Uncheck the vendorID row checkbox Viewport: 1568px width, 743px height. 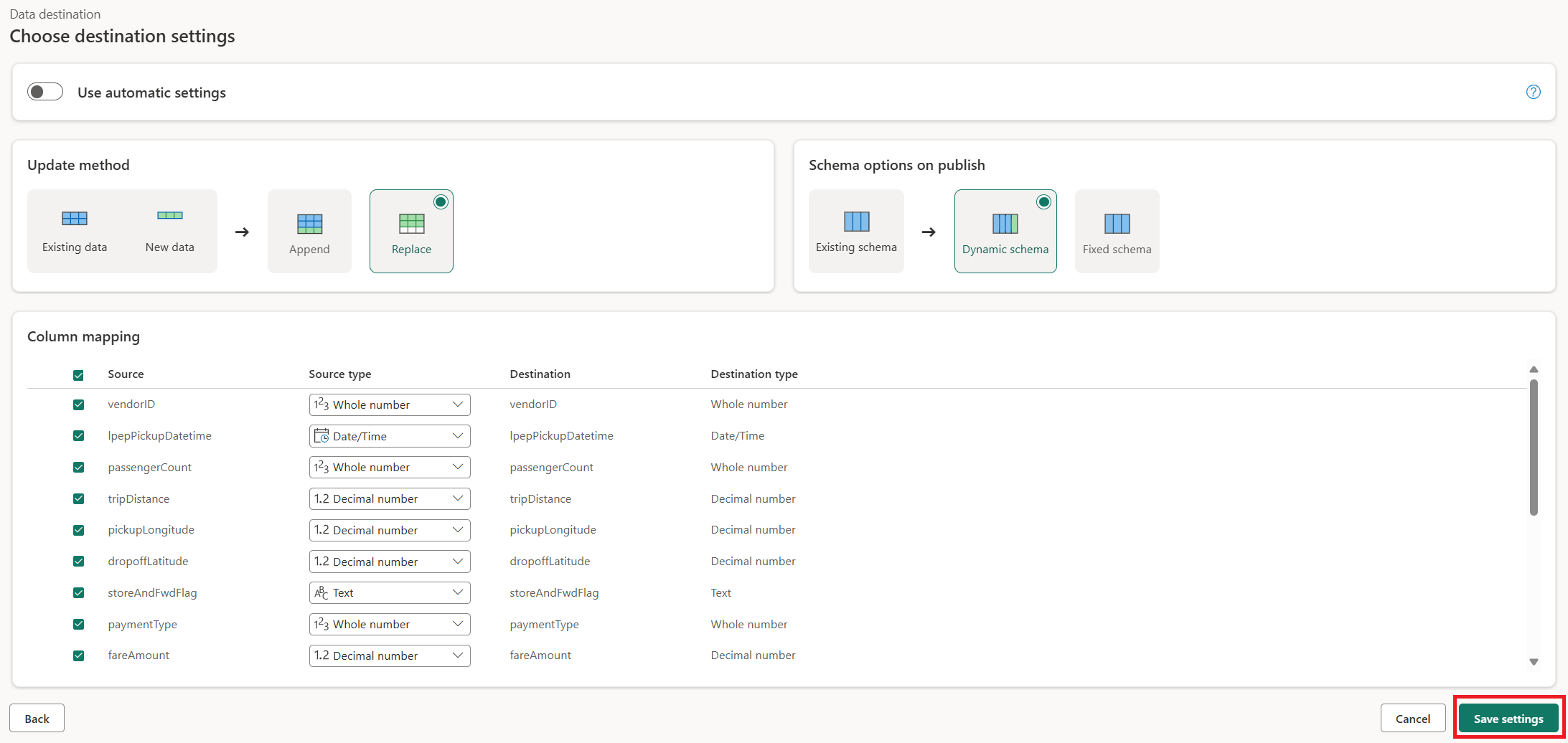[78, 404]
